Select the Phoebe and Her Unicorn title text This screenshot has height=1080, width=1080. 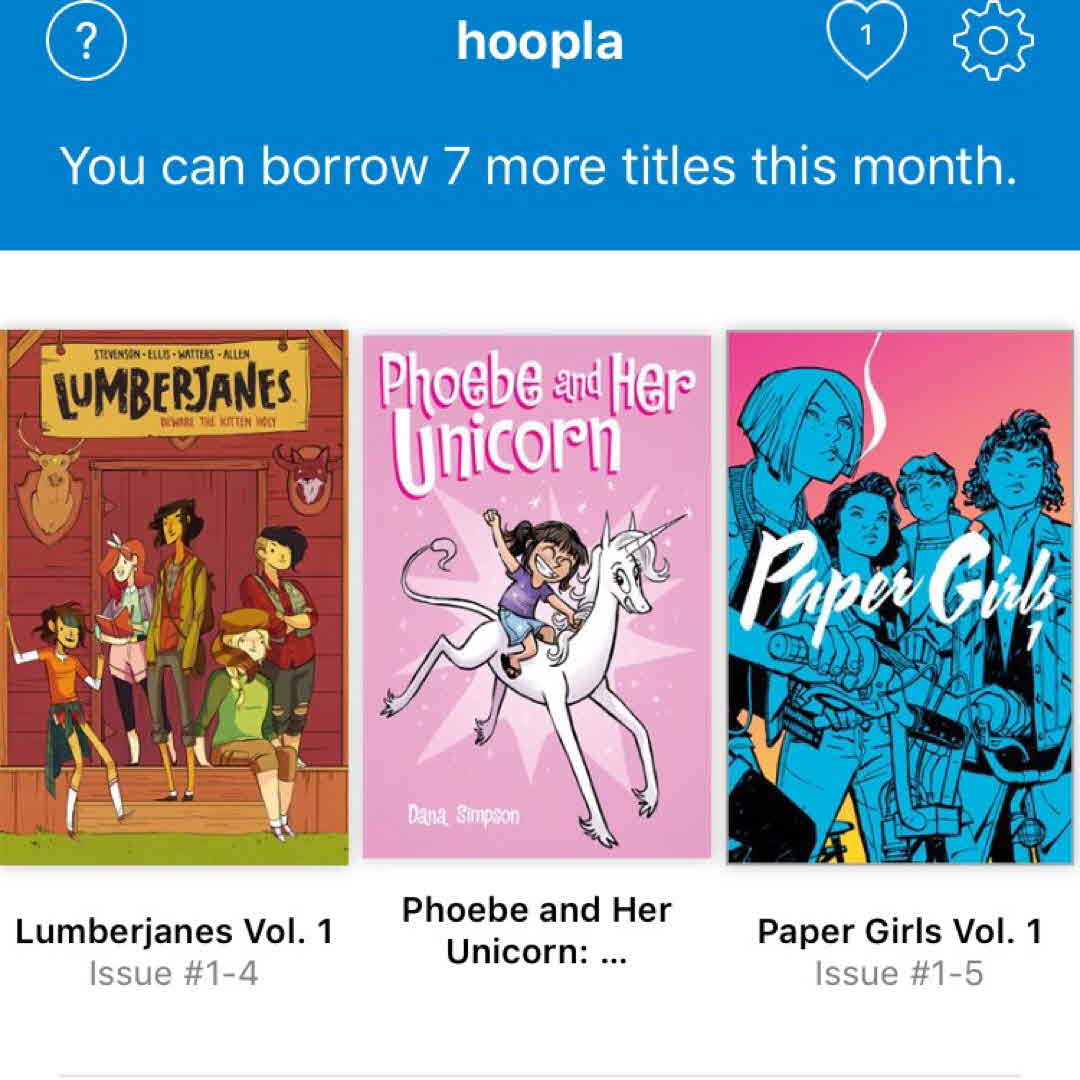pyautogui.click(x=537, y=931)
